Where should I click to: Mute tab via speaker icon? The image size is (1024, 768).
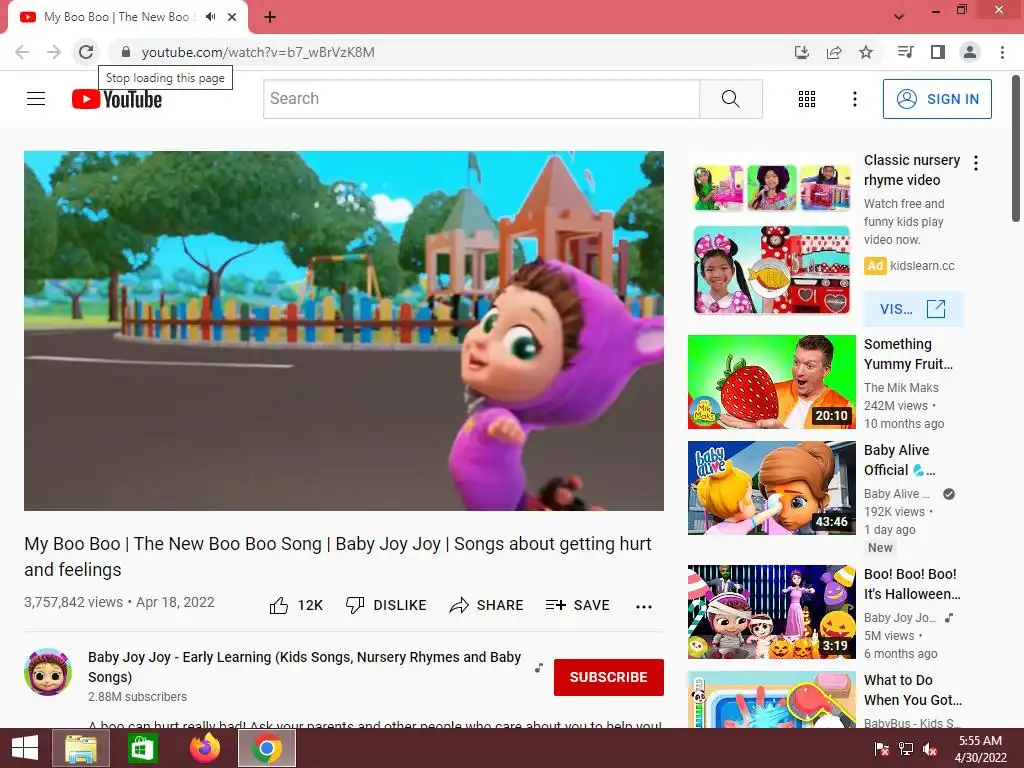tap(210, 16)
